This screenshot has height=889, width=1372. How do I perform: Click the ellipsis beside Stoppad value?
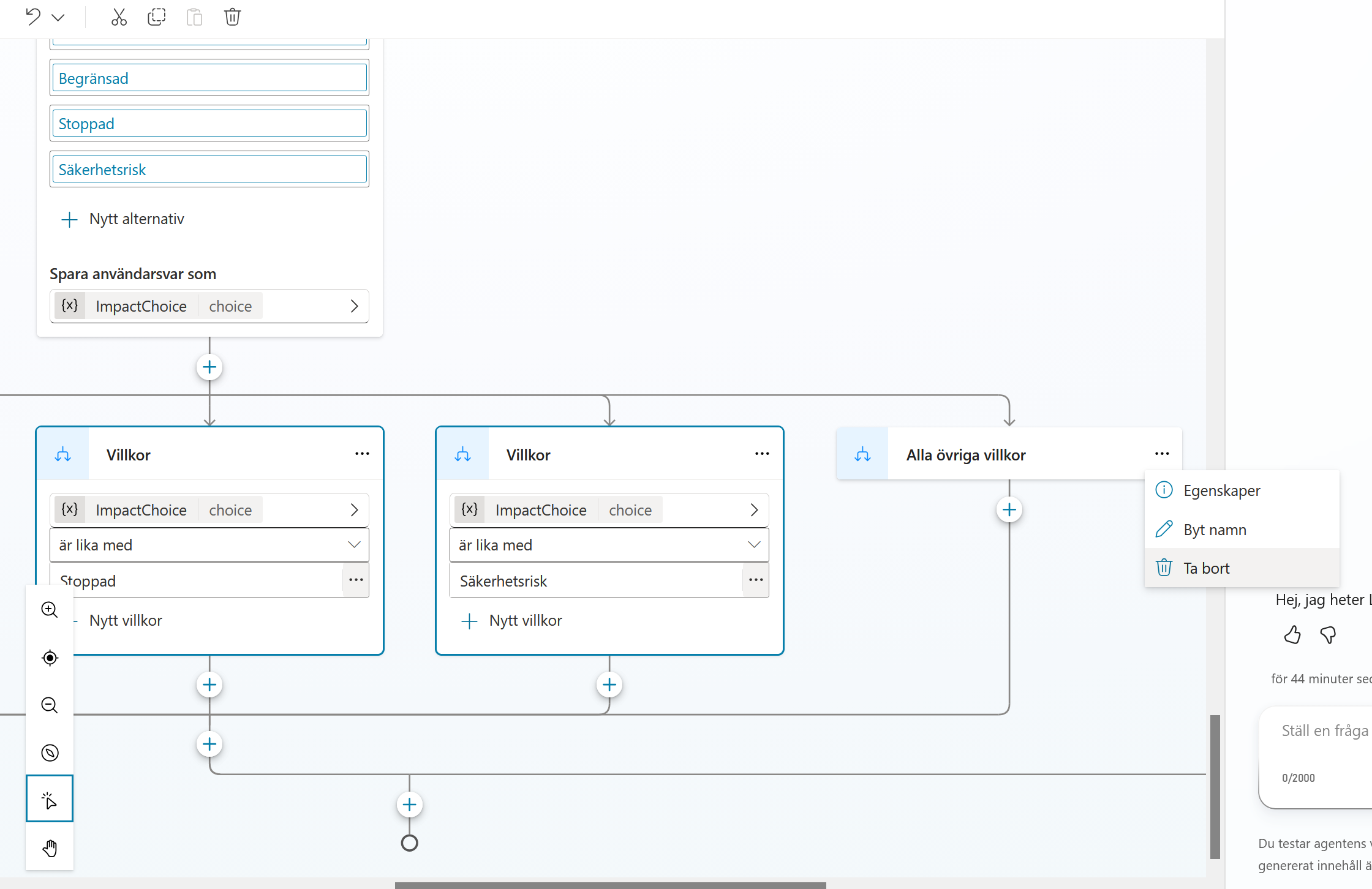(x=356, y=580)
